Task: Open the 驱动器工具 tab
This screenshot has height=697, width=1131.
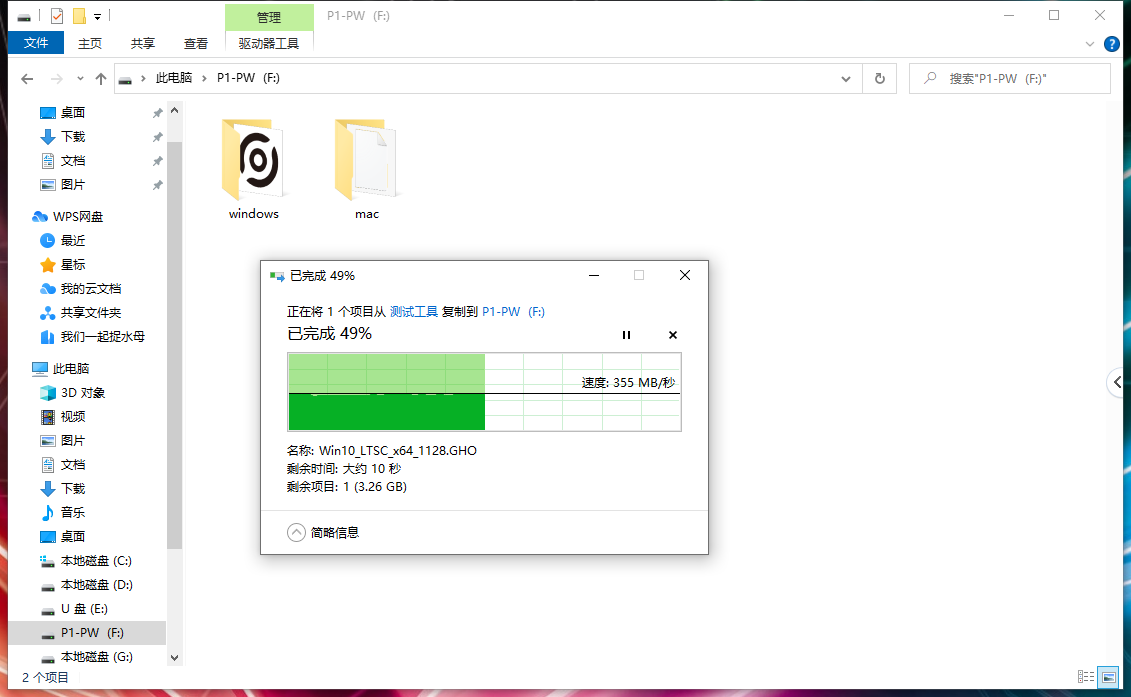Action: (268, 43)
